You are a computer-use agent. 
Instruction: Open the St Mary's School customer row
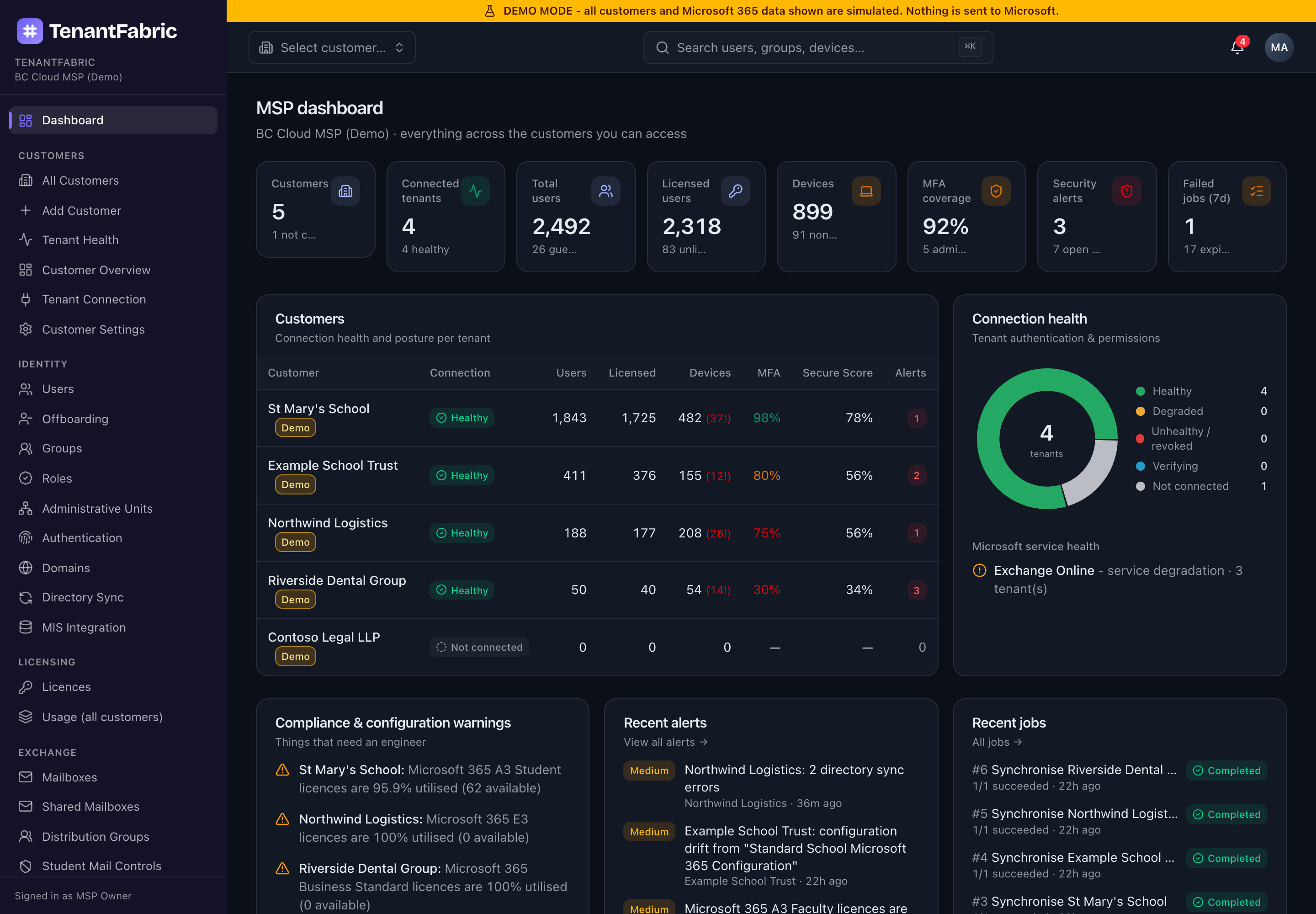click(597, 418)
